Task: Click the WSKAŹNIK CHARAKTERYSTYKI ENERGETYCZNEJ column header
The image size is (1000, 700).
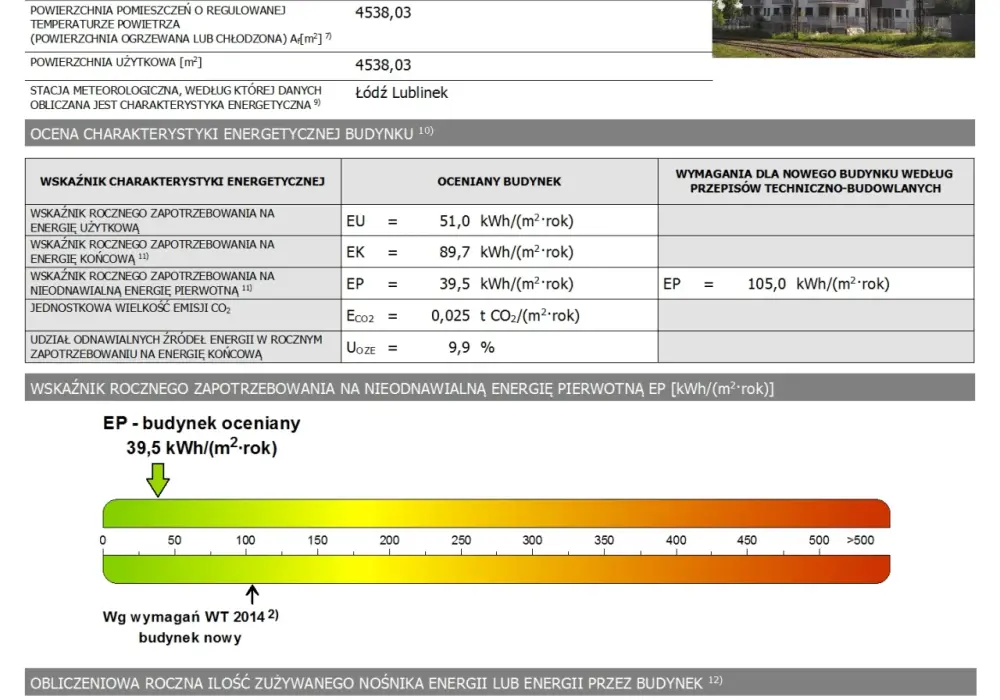Action: (183, 182)
